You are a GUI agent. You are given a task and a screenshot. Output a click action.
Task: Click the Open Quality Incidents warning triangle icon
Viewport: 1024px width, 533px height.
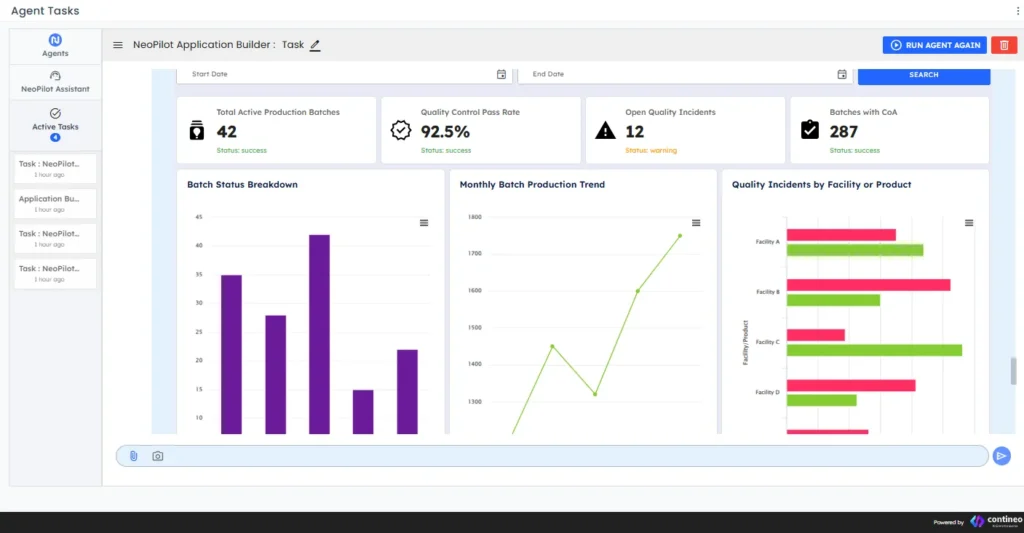pos(605,131)
